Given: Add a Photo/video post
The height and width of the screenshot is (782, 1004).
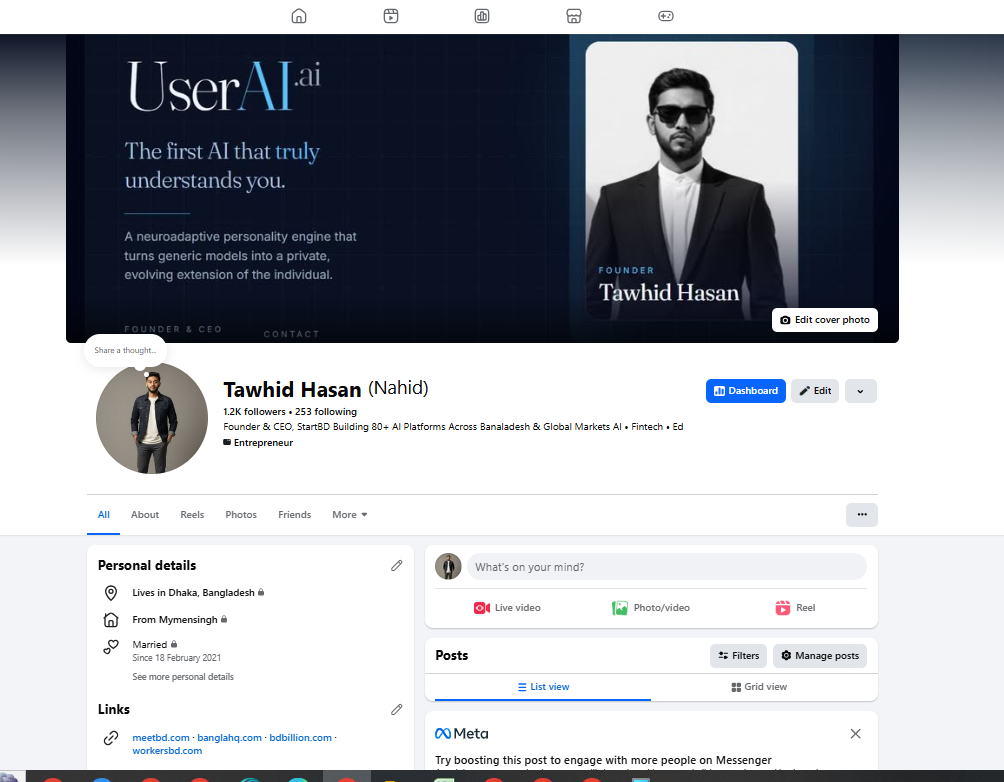Looking at the screenshot, I should pos(651,608).
